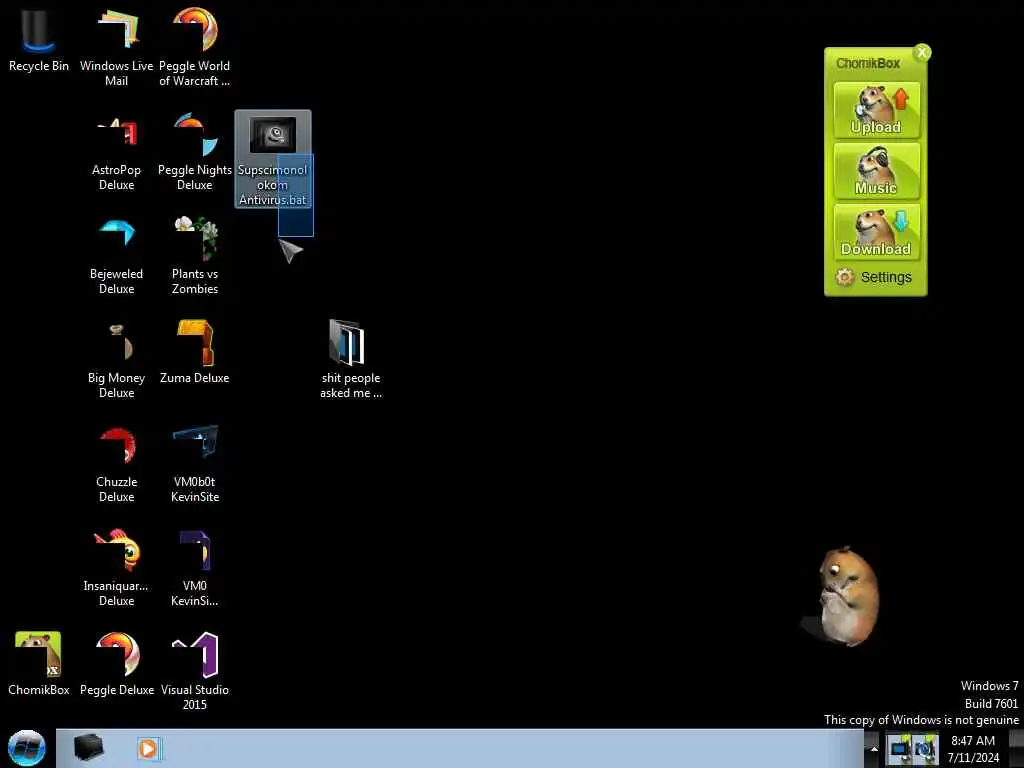Select the 'shit people asked me' folder
The height and width of the screenshot is (768, 1024).
click(351, 359)
